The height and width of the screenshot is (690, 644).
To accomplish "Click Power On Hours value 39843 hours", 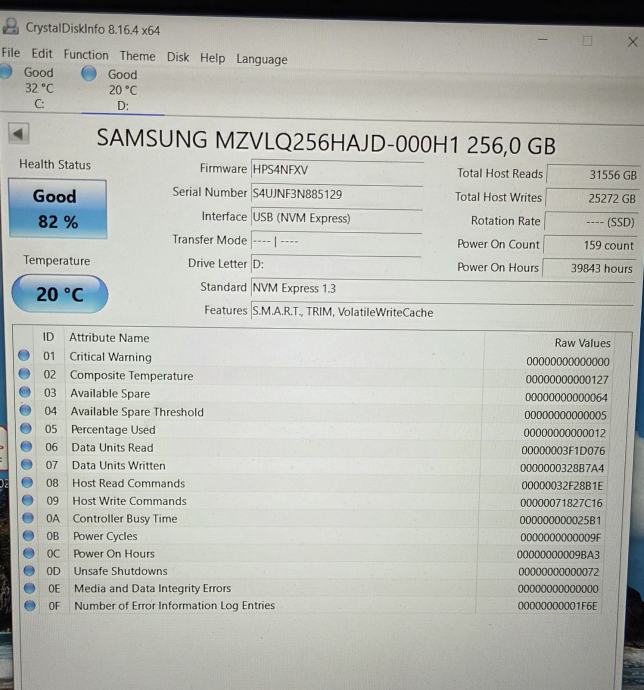I will (x=589, y=268).
